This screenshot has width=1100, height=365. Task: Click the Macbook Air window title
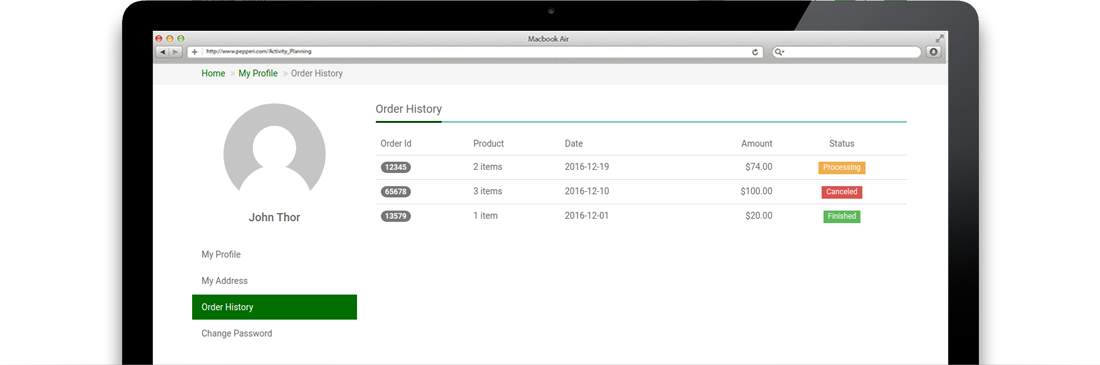click(548, 39)
